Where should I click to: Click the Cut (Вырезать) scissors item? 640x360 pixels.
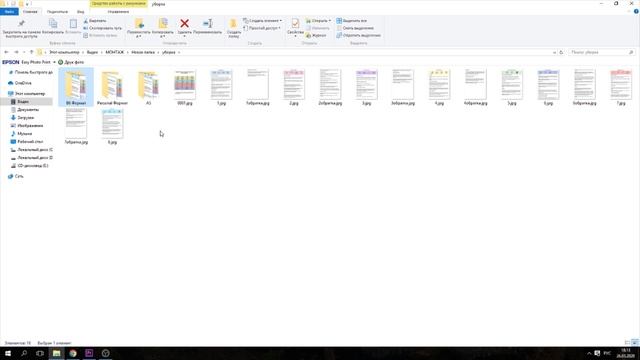[95, 21]
